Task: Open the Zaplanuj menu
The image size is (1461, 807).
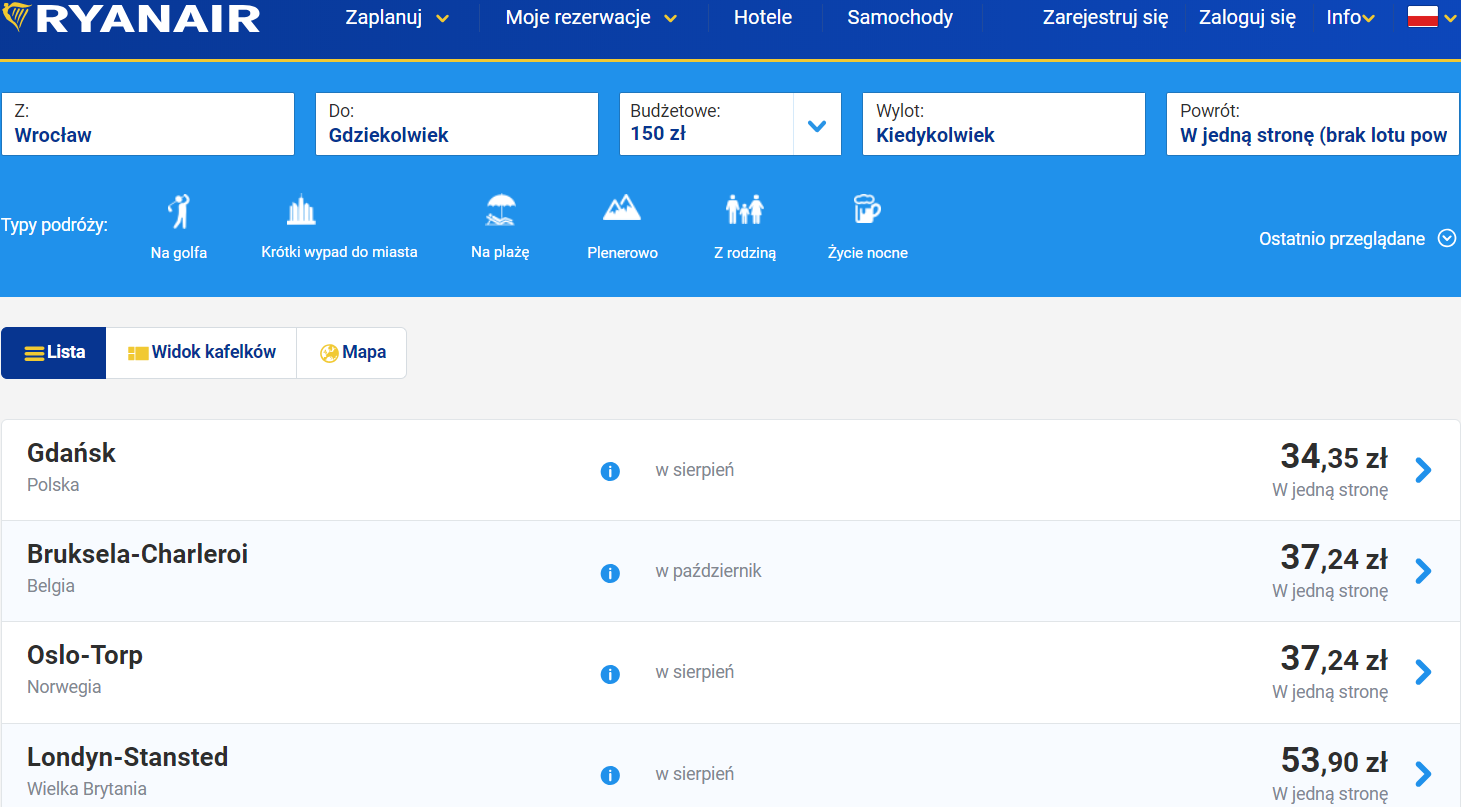Action: [396, 18]
